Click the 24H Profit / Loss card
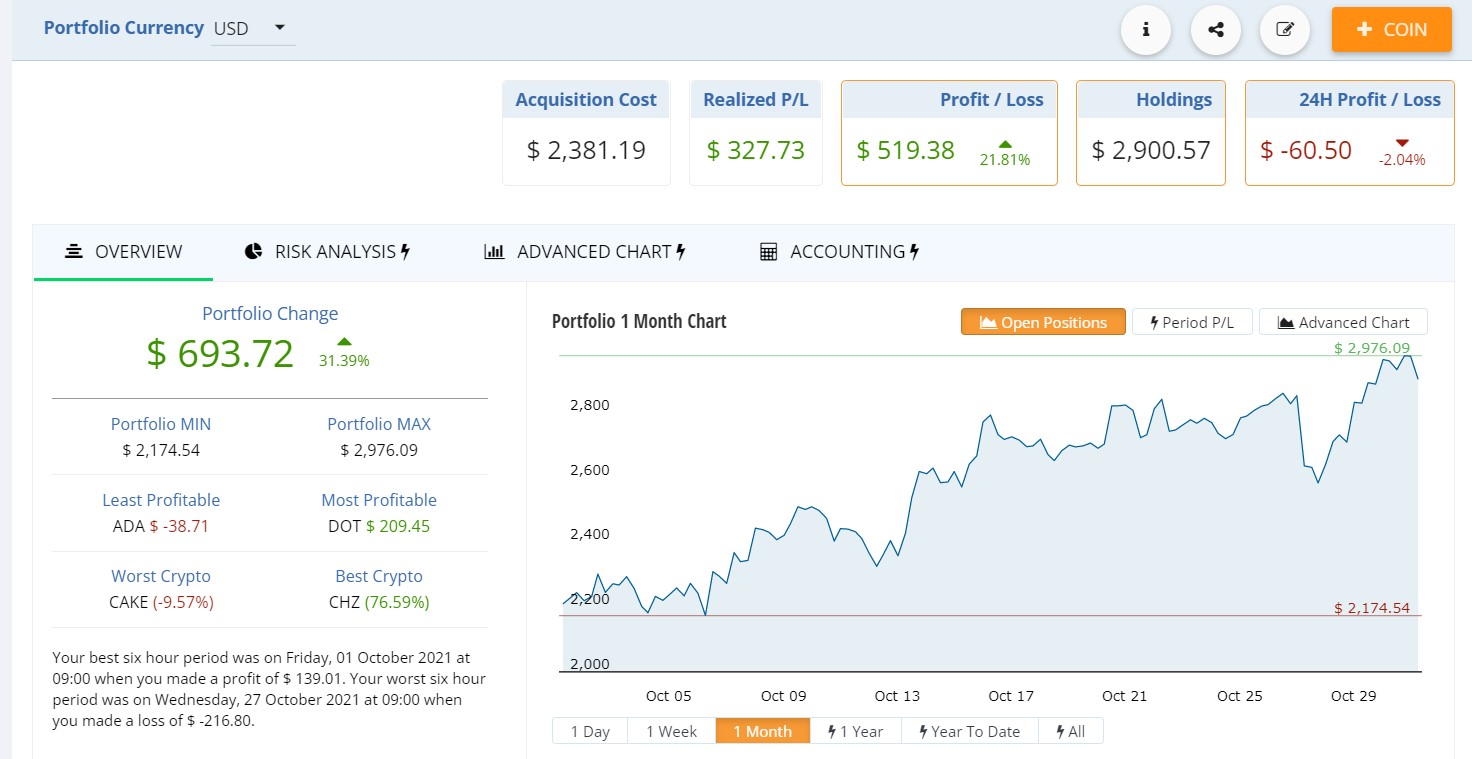 (x=1349, y=133)
